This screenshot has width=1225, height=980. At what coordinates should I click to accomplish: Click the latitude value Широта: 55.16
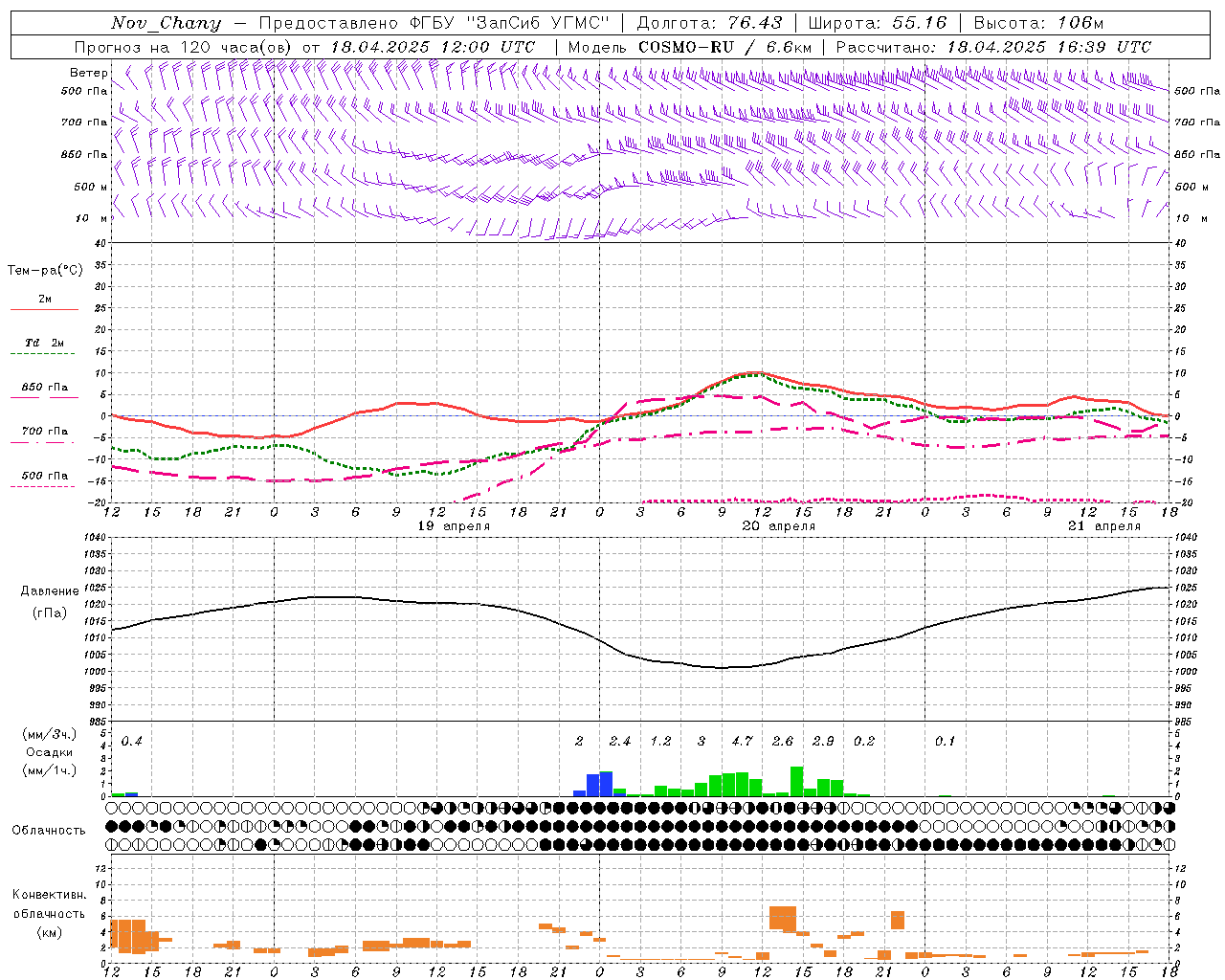click(x=878, y=23)
